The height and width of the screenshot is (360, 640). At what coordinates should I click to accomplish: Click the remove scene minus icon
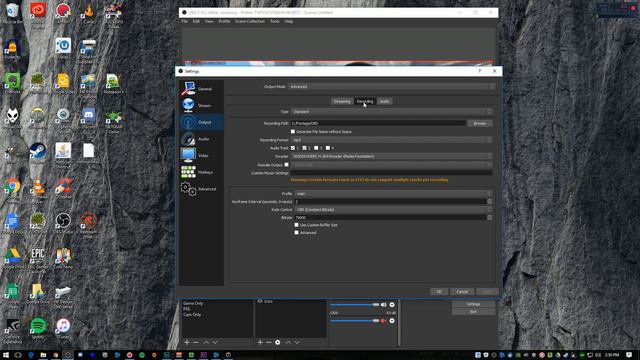click(196, 342)
